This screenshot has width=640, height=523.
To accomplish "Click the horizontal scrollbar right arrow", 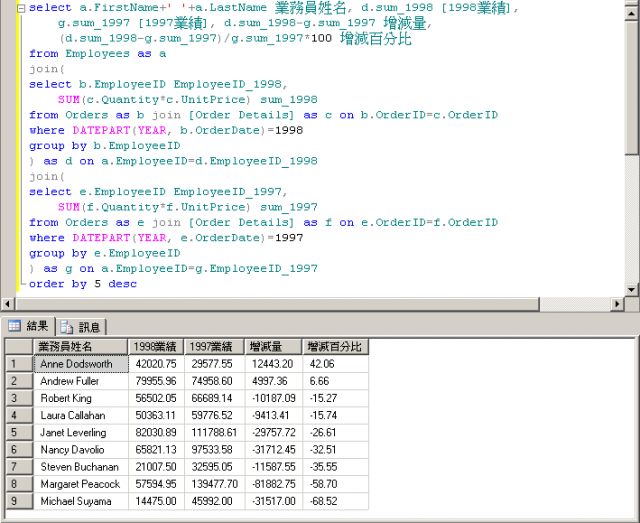I will point(617,304).
